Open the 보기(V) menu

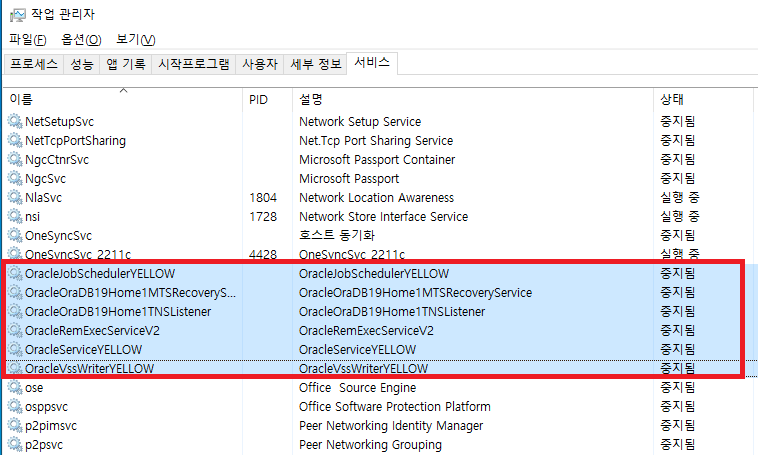point(135,39)
